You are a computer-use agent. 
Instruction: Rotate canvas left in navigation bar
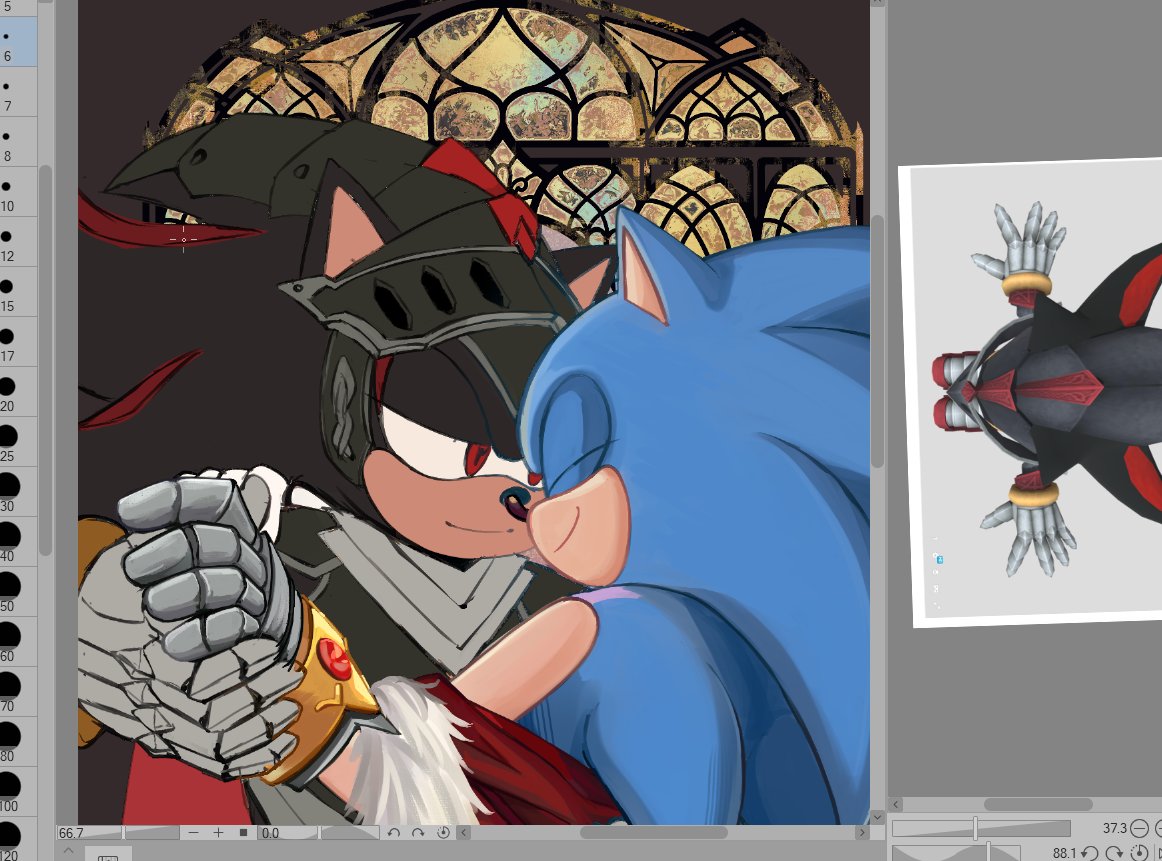click(x=394, y=833)
